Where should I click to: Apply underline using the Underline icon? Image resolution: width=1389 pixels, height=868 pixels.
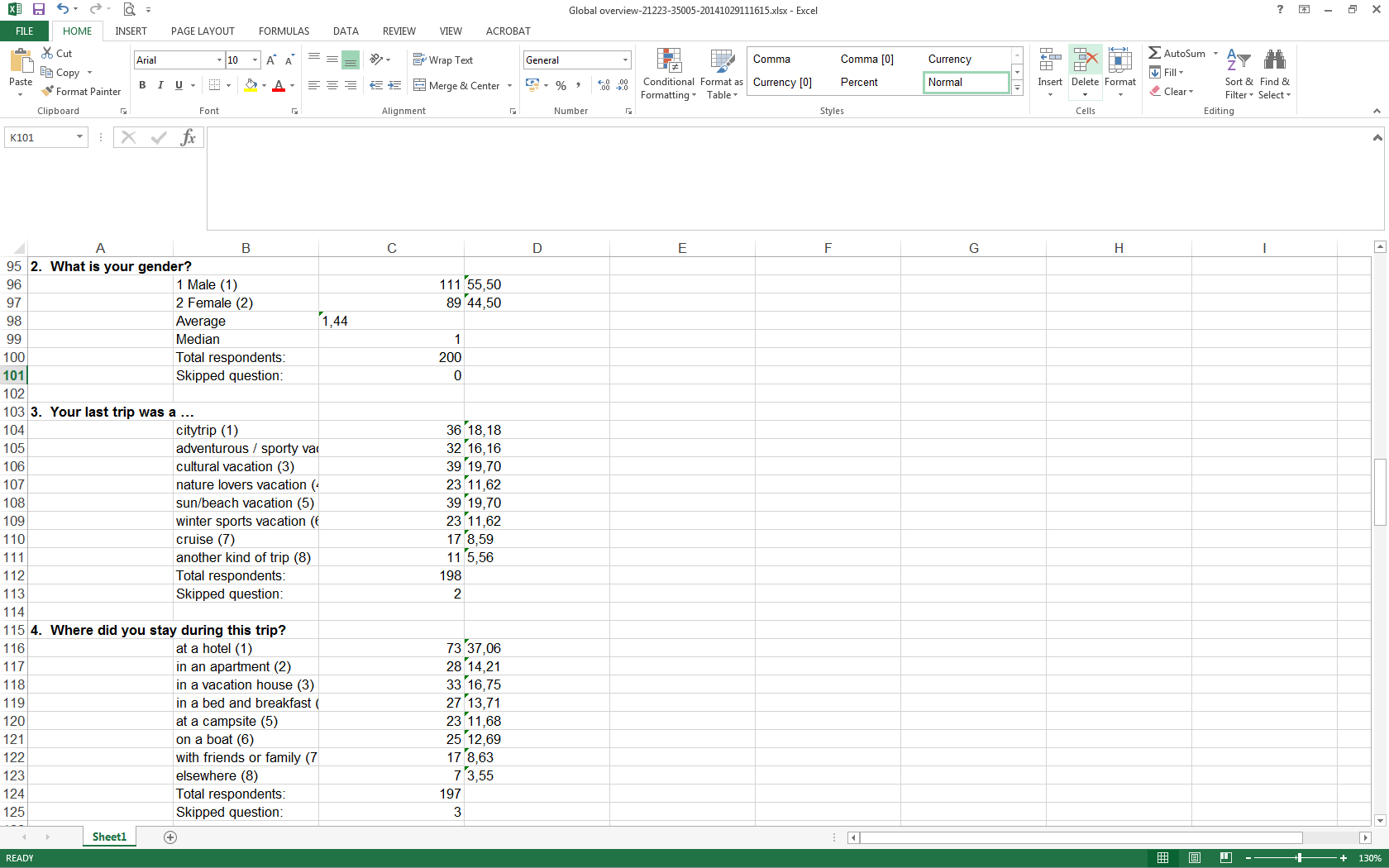177,85
